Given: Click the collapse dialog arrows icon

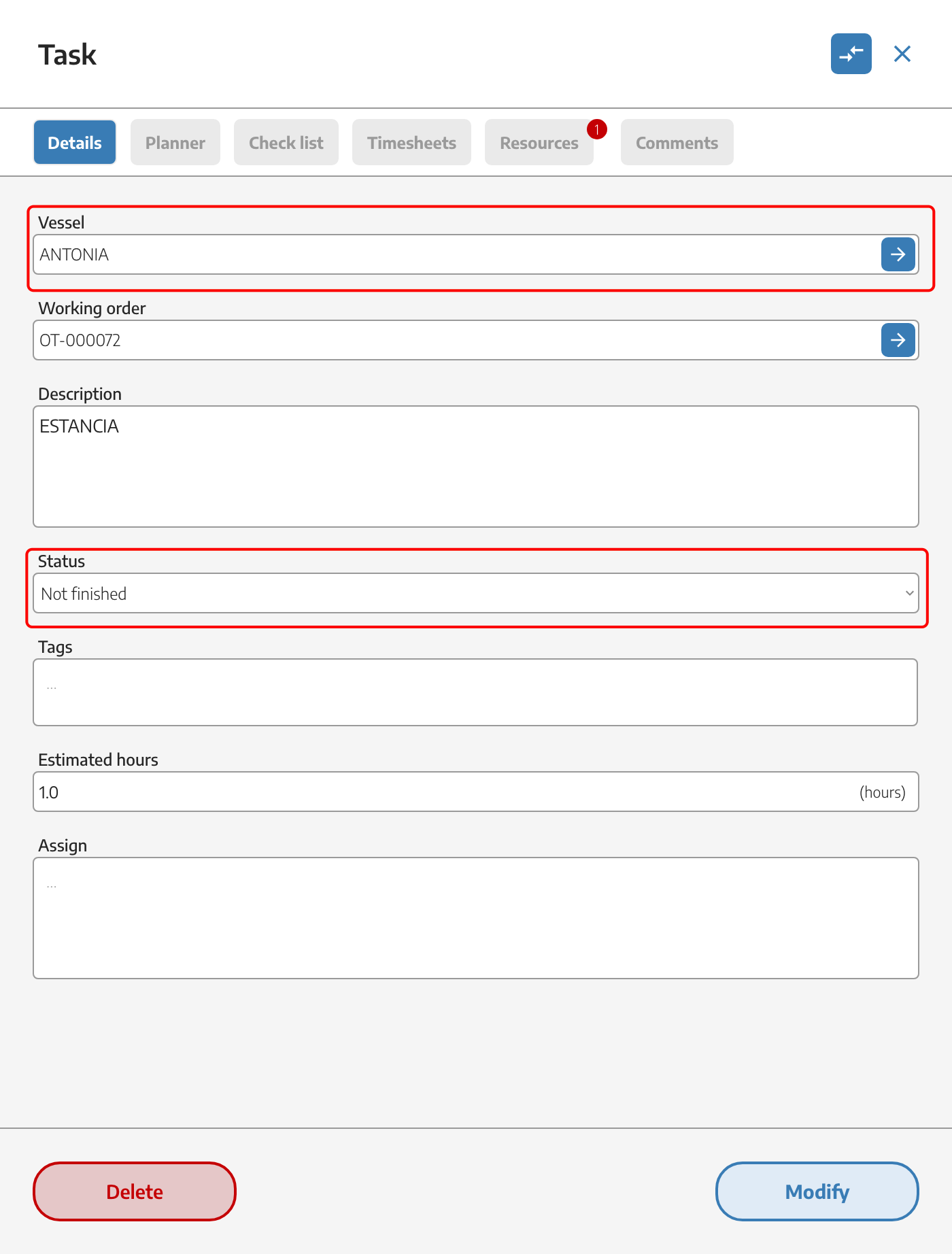Looking at the screenshot, I should pyautogui.click(x=851, y=54).
